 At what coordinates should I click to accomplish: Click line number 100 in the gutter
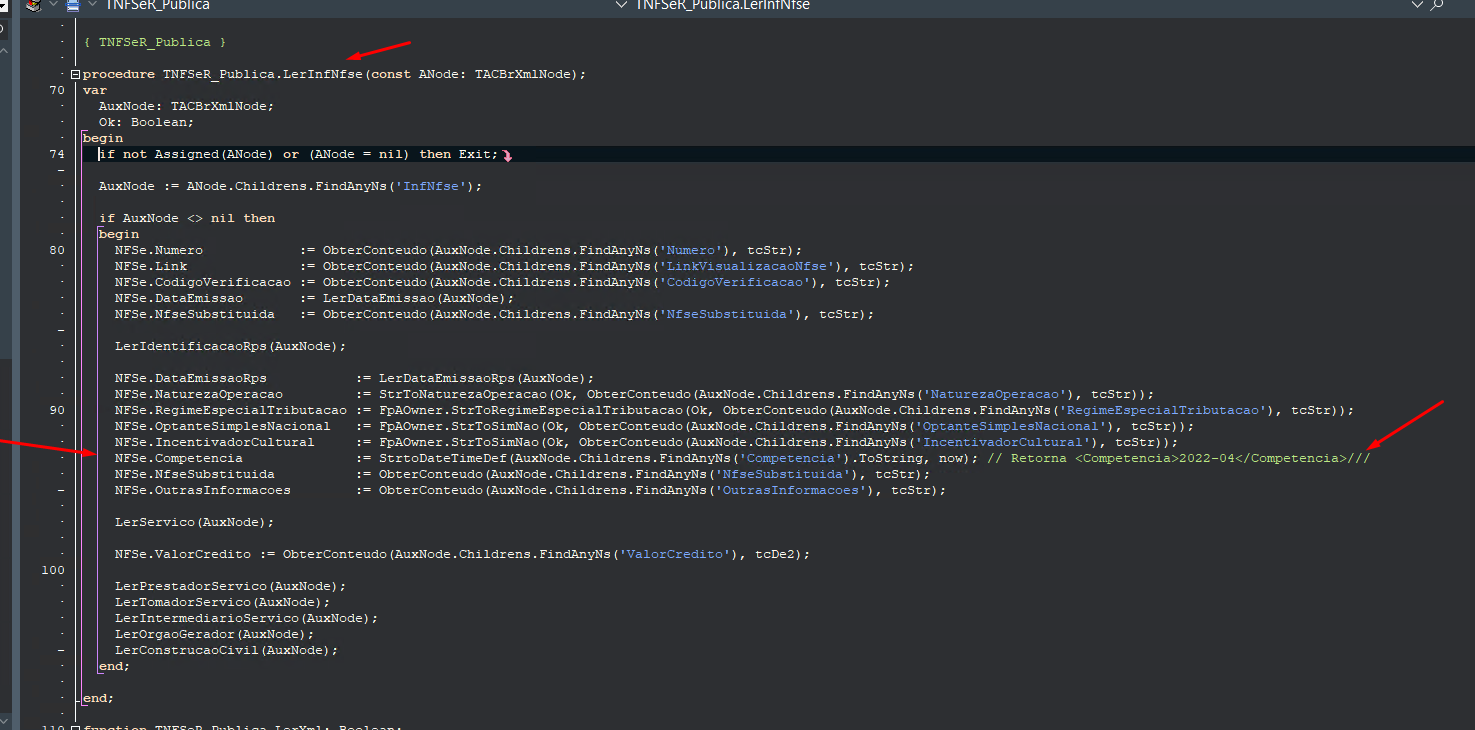point(53,570)
